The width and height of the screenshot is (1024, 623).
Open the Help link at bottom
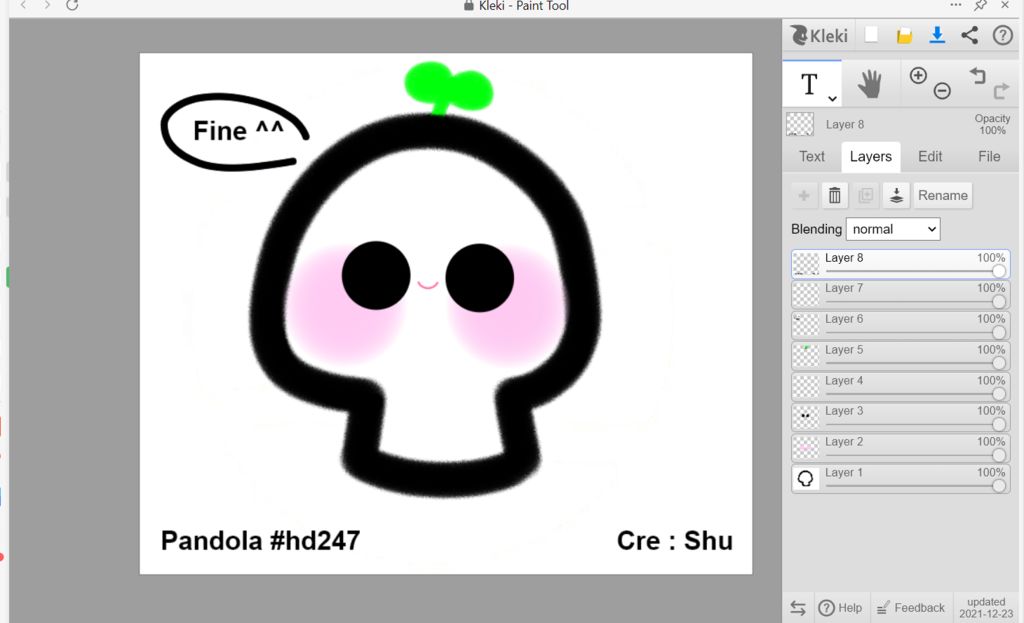point(840,608)
